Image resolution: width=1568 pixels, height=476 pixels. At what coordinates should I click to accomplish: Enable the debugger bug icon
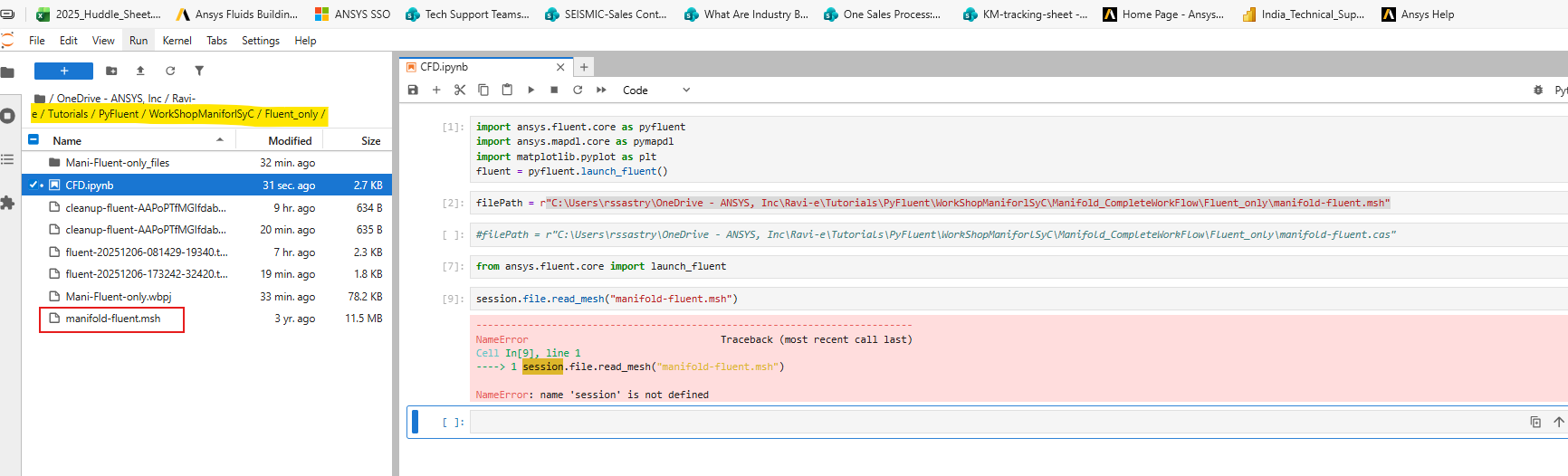click(1538, 90)
